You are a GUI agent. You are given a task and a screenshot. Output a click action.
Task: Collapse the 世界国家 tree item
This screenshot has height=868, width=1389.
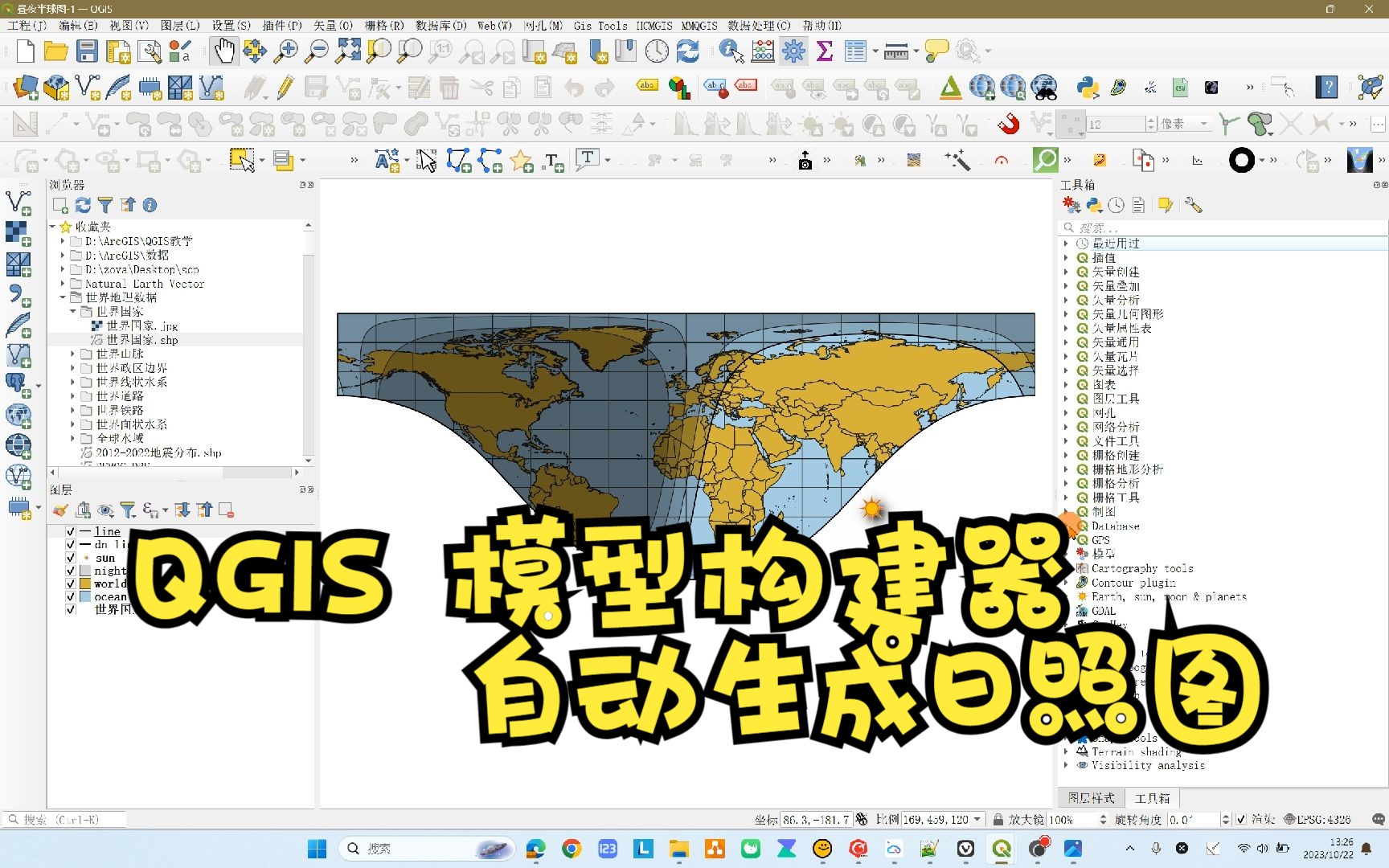coord(72,311)
